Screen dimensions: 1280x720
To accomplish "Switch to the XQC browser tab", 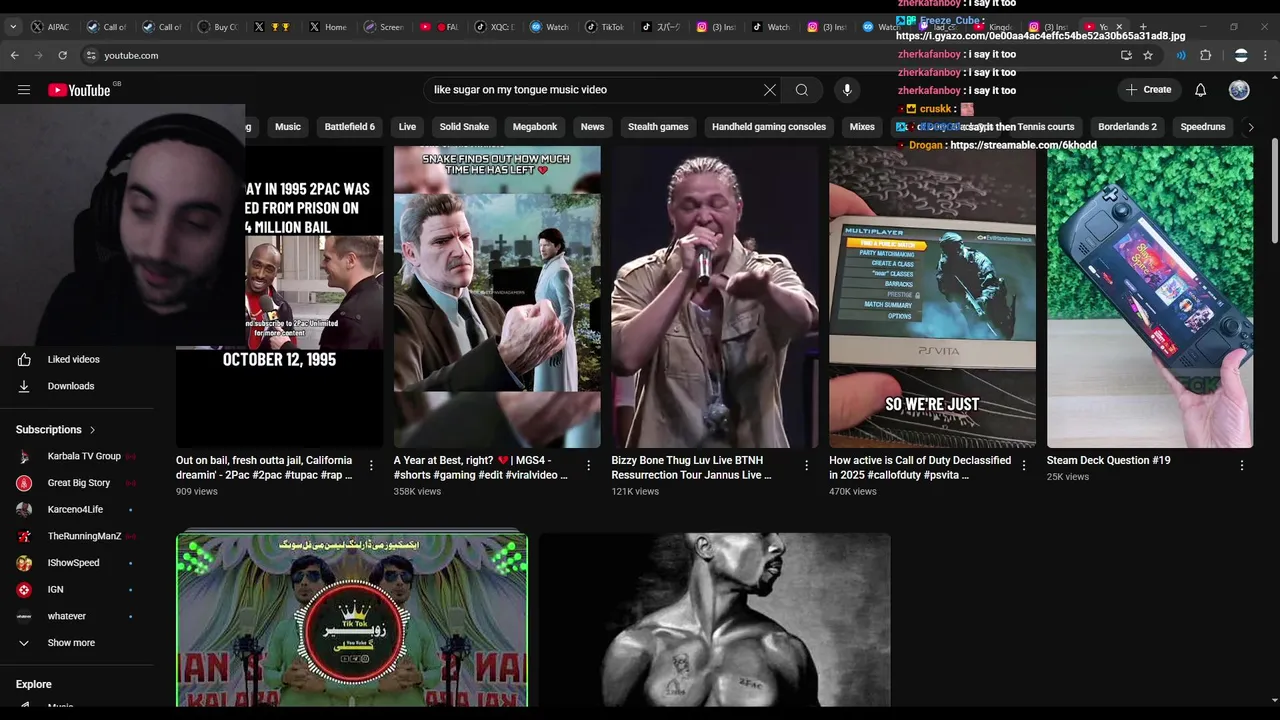I will [x=494, y=27].
